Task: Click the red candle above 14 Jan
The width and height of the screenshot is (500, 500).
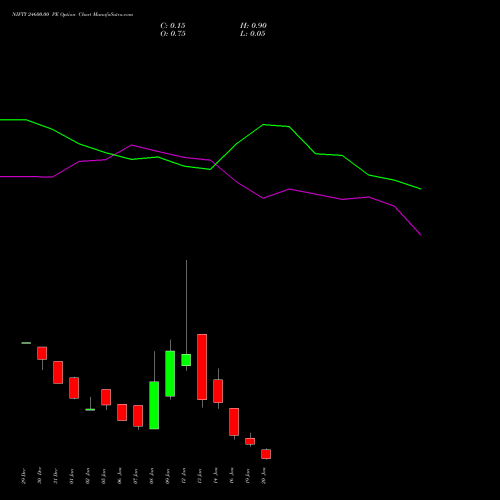Action: 218,391
